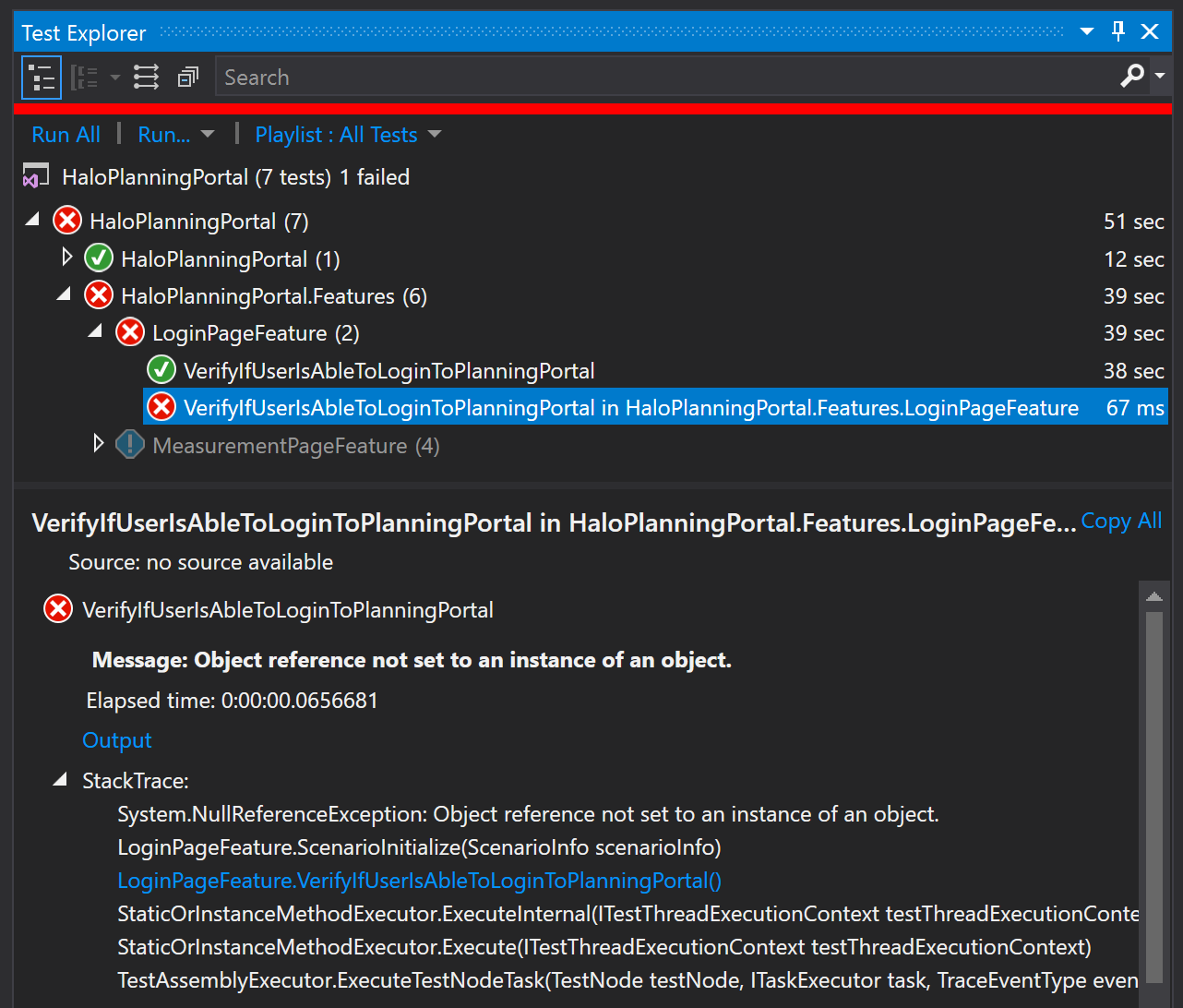The width and height of the screenshot is (1183, 1008).
Task: Click the Copy All link
Action: coord(1120,521)
